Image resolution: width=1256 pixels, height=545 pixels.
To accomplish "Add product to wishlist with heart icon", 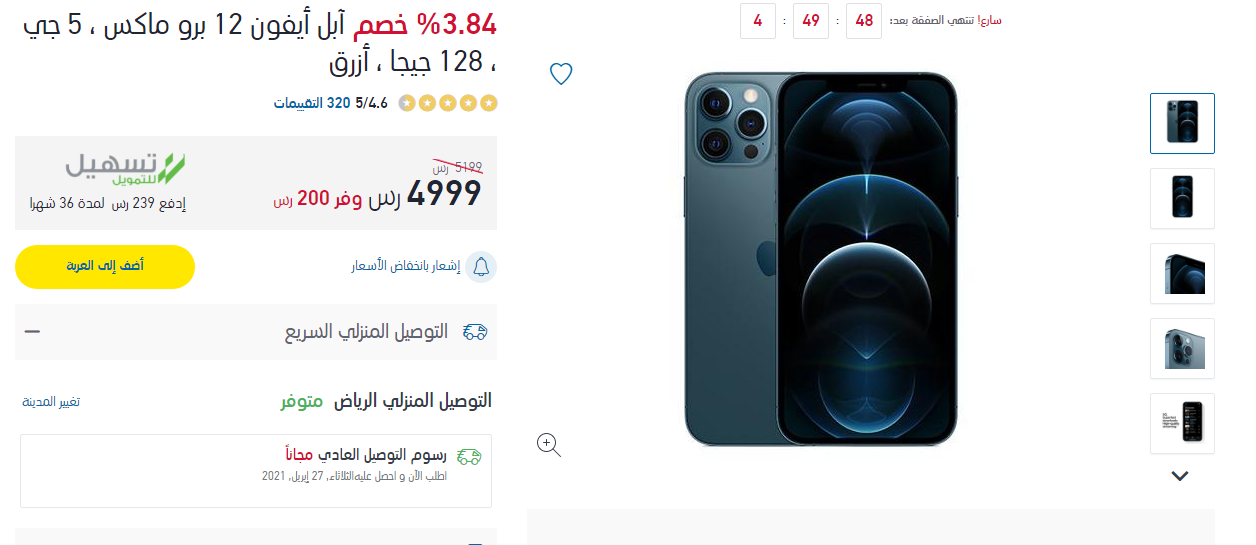I will 561,73.
